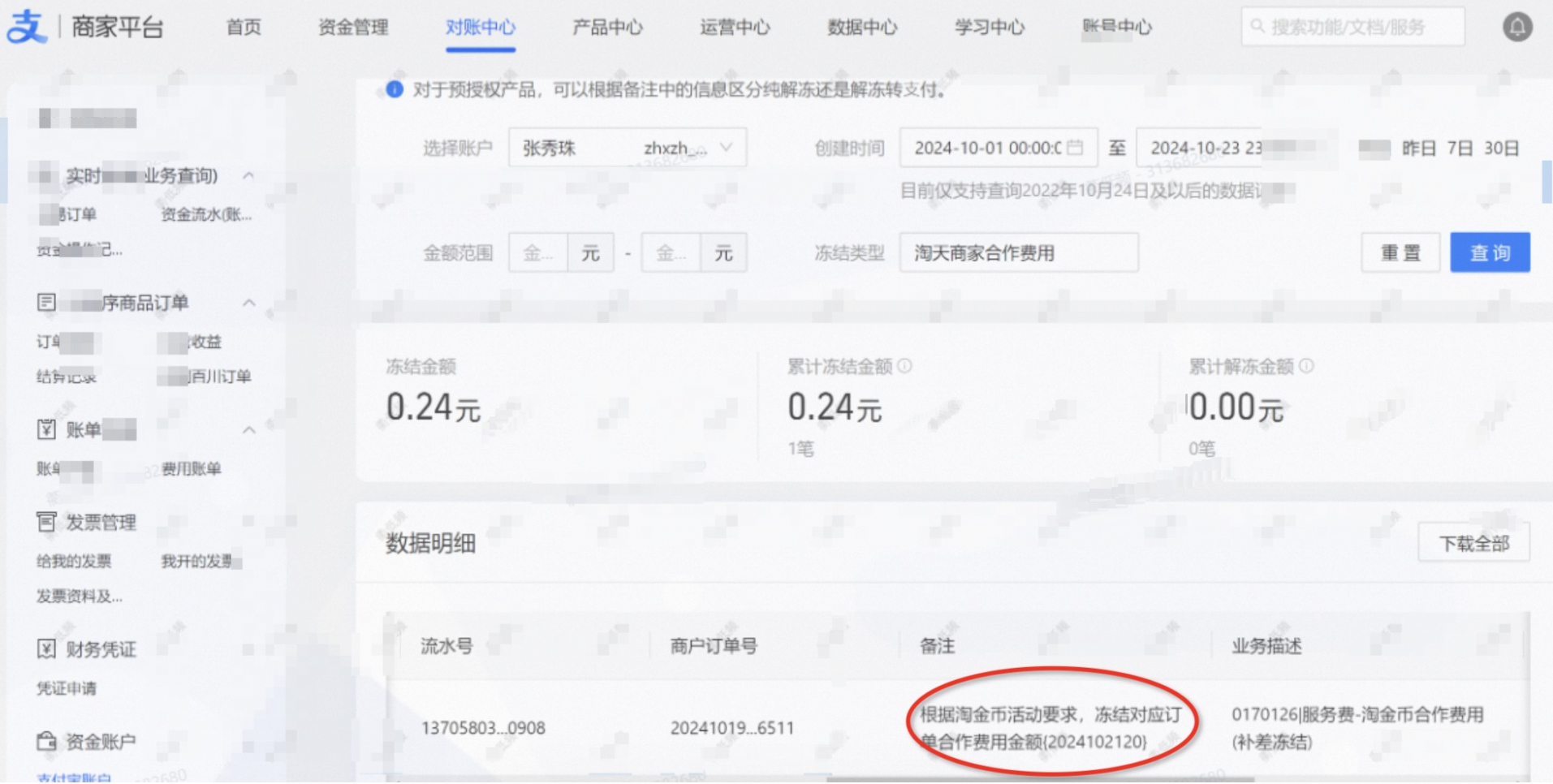Click the 备注 column header
Screen dimensions: 1553x784
pyautogui.click(x=937, y=646)
